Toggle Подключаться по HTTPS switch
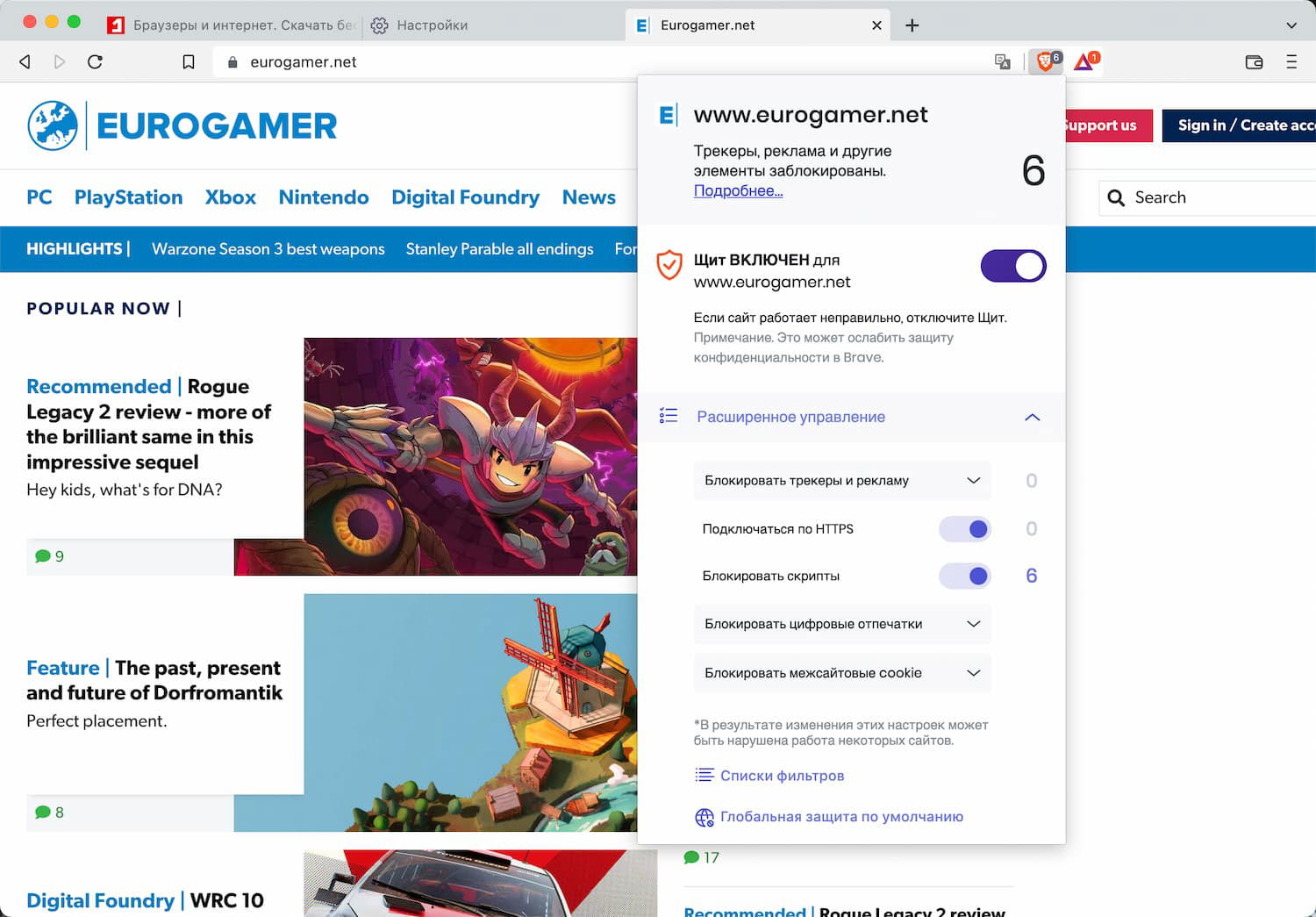Viewport: 1316px width, 917px height. click(x=965, y=528)
